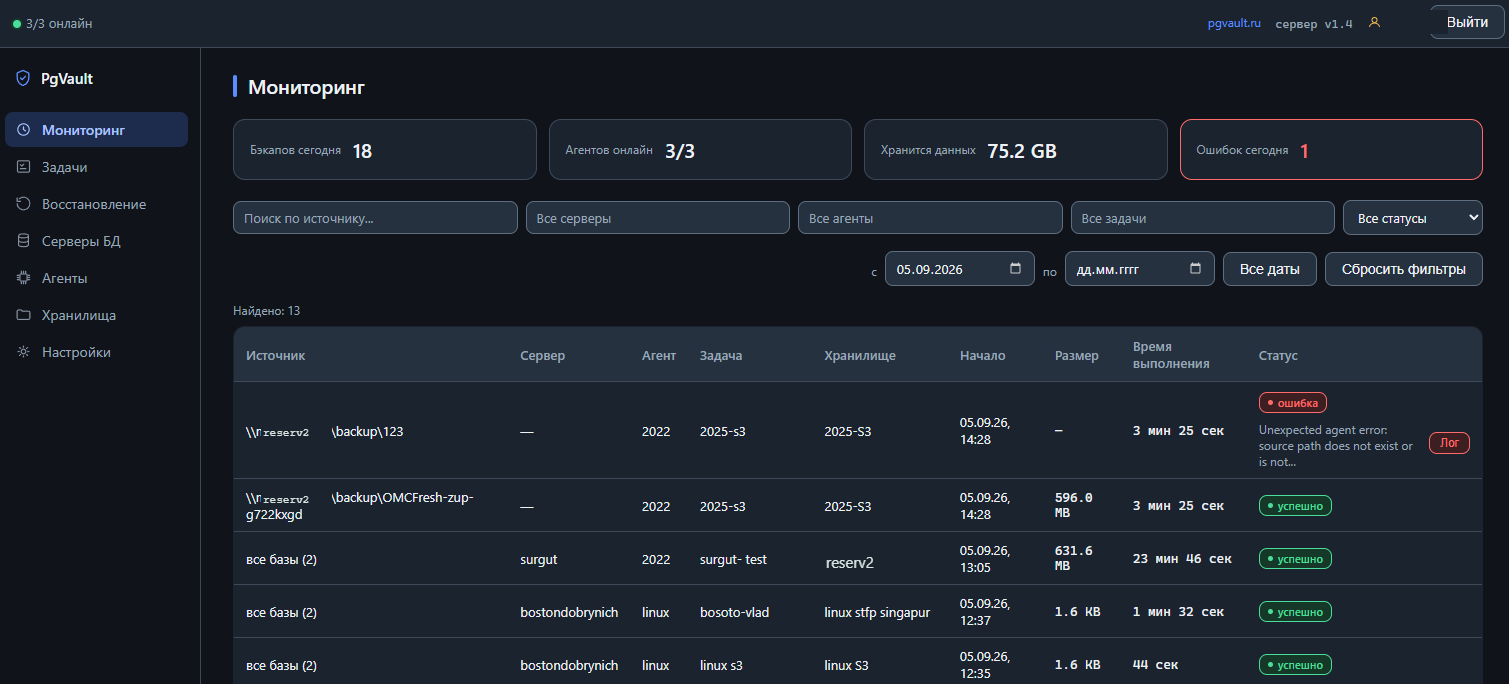Open the Все серверы filter

click(x=658, y=218)
